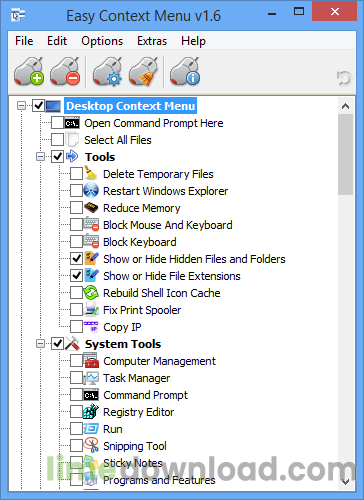The image size is (364, 500).
Task: Click the mouse with info toolbar icon
Action: pyautogui.click(x=185, y=72)
